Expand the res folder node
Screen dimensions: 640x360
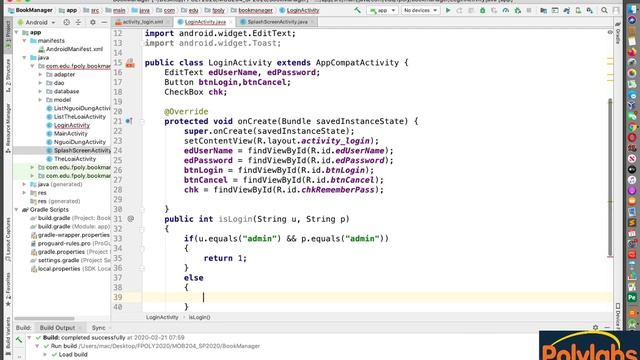(24, 193)
